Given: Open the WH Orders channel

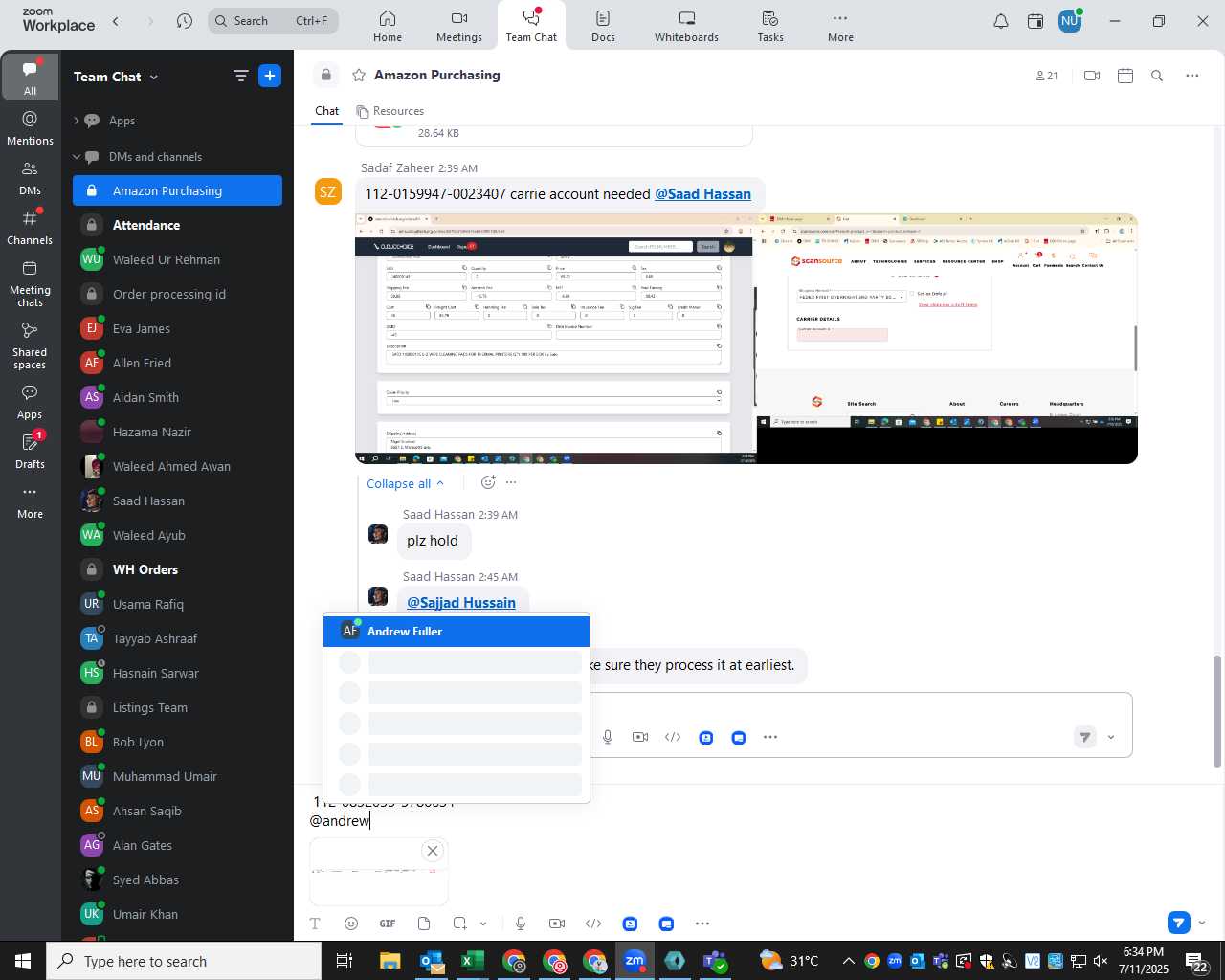Looking at the screenshot, I should tap(177, 569).
